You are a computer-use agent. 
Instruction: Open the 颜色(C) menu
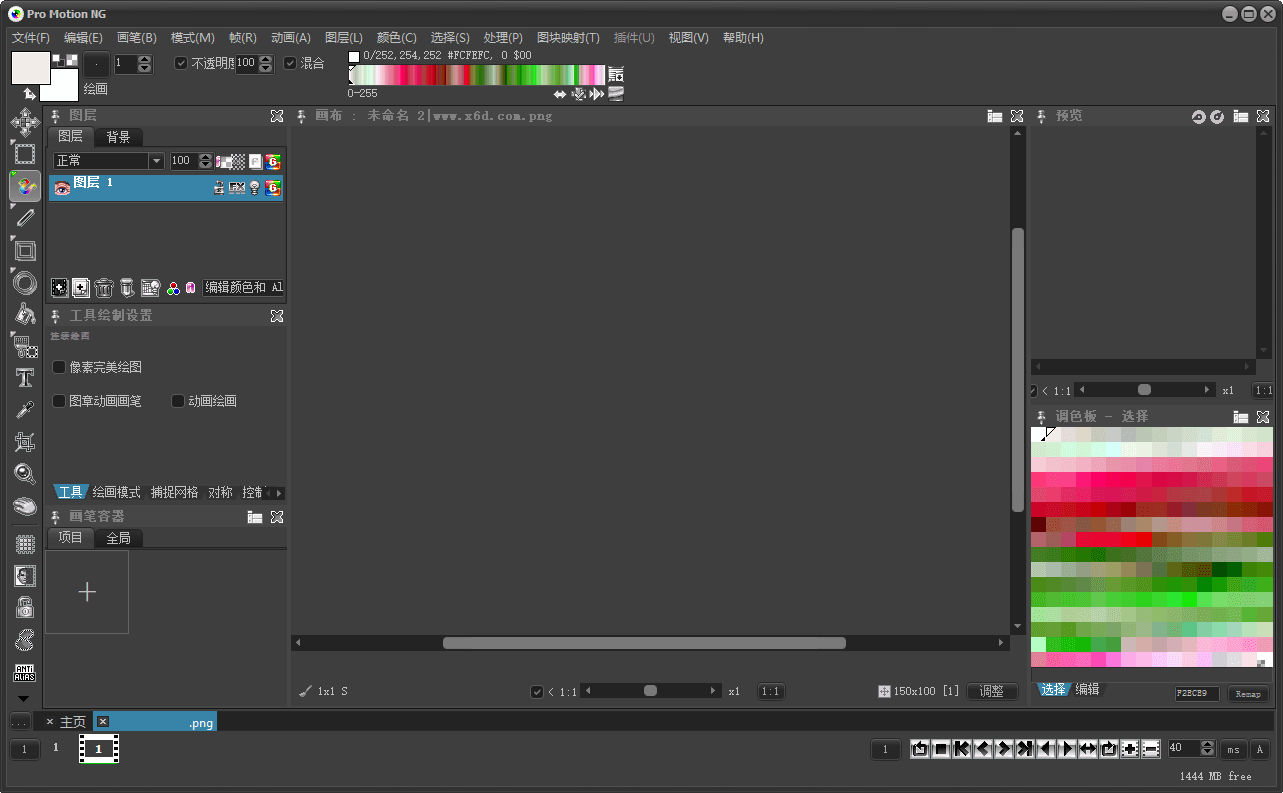[396, 37]
